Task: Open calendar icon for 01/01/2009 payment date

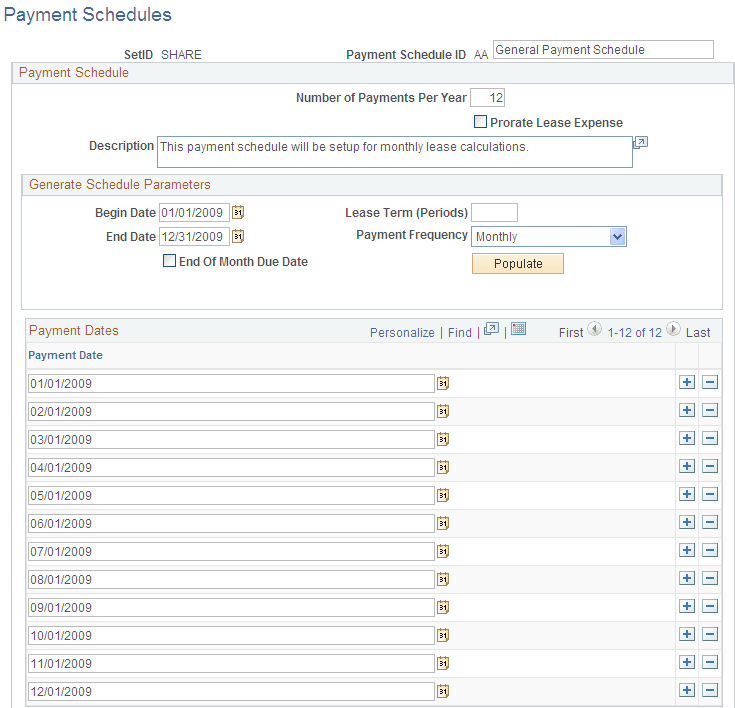Action: (x=443, y=383)
